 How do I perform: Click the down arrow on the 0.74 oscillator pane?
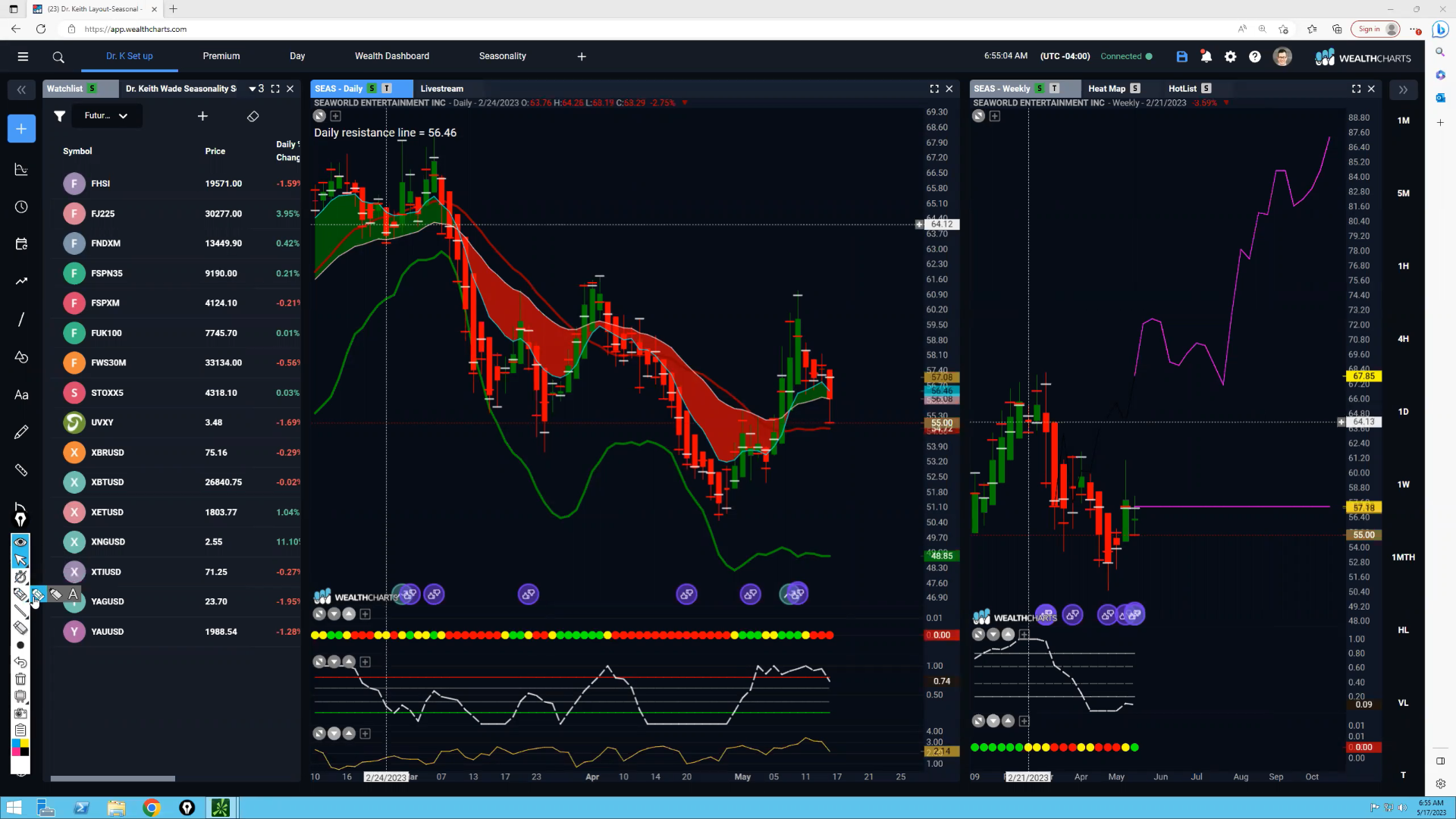[334, 662]
